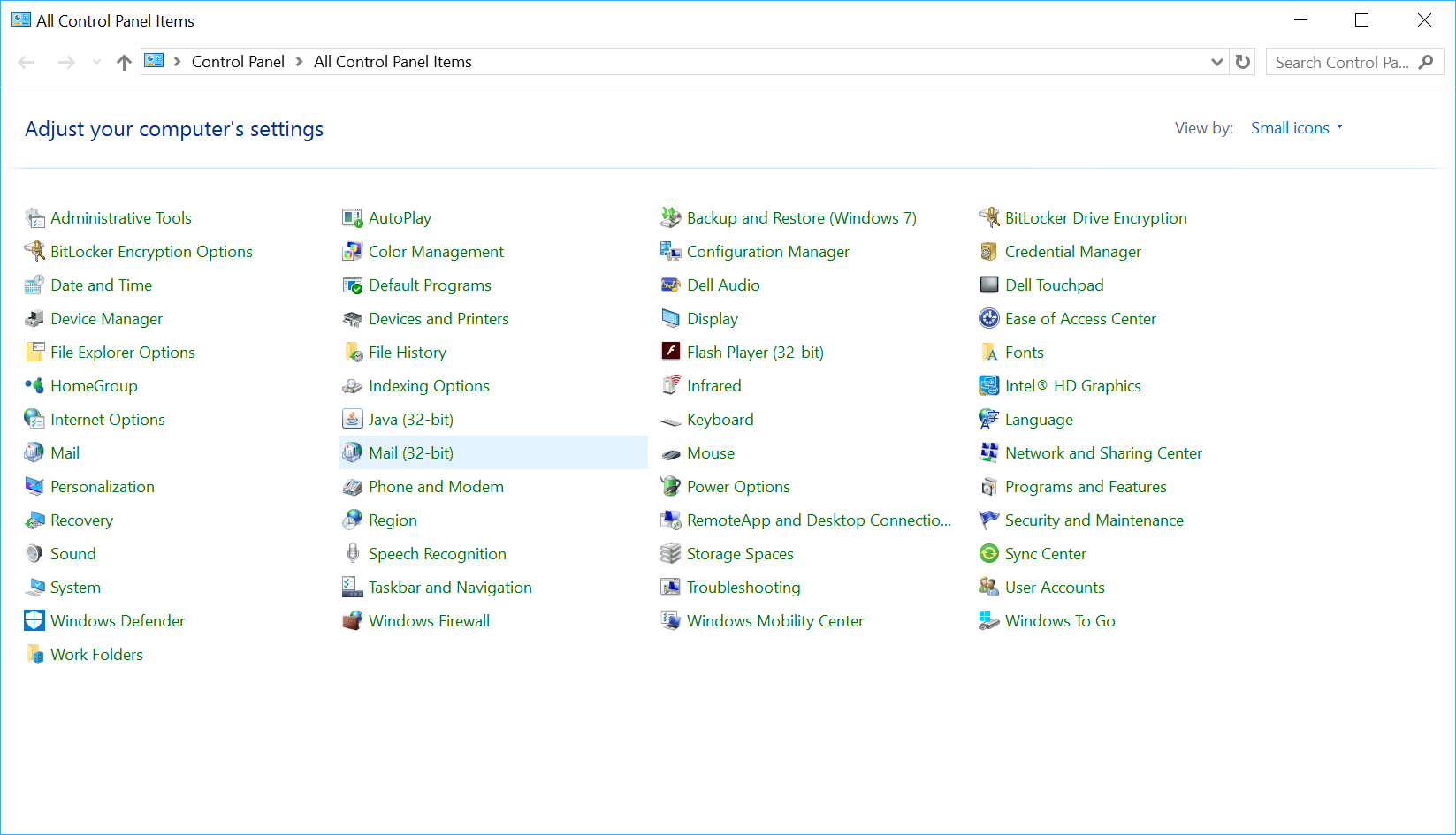The width and height of the screenshot is (1456, 835).
Task: Open Speech Recognition link
Action: [438, 554]
